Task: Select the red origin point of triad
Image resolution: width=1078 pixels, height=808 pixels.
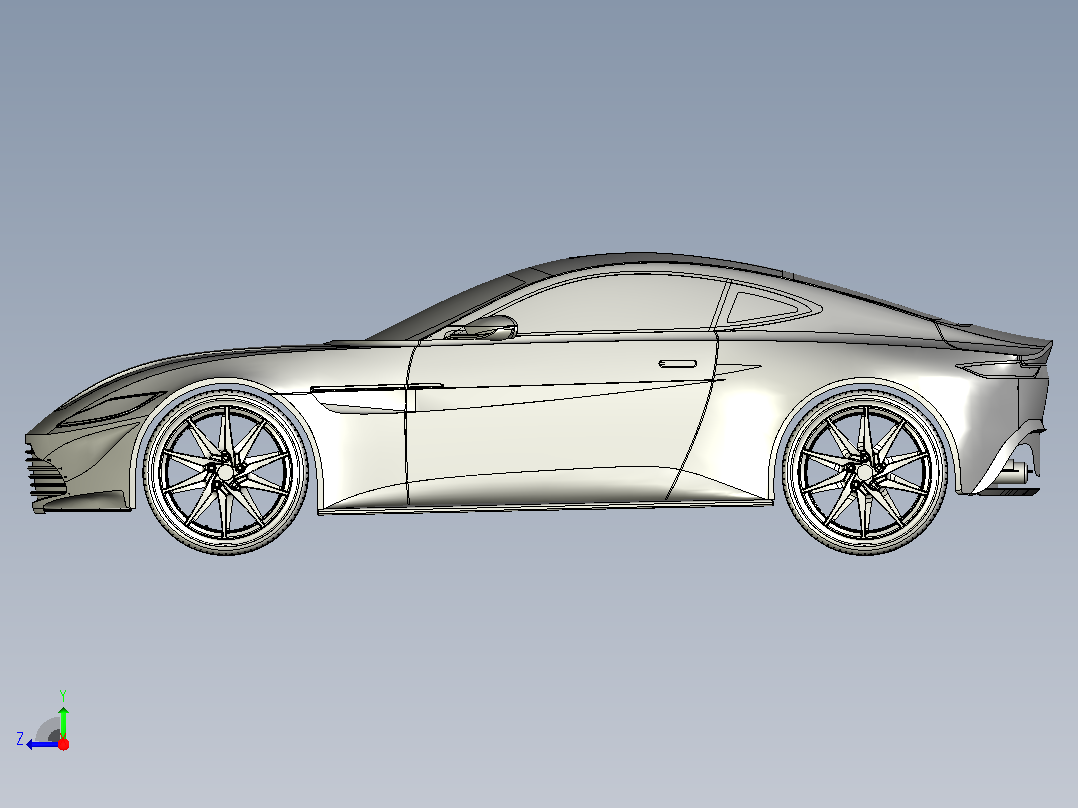Action: [63, 744]
